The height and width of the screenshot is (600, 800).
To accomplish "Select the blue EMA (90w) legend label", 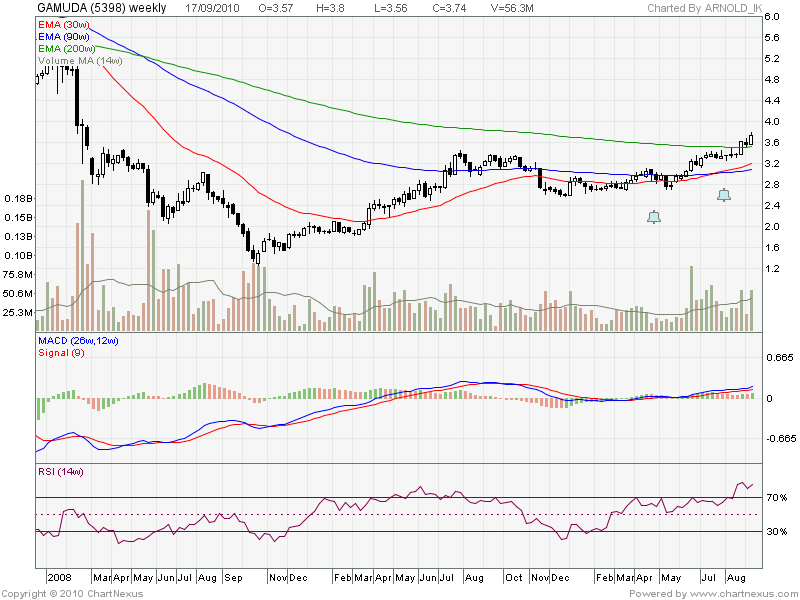I will pyautogui.click(x=64, y=36).
